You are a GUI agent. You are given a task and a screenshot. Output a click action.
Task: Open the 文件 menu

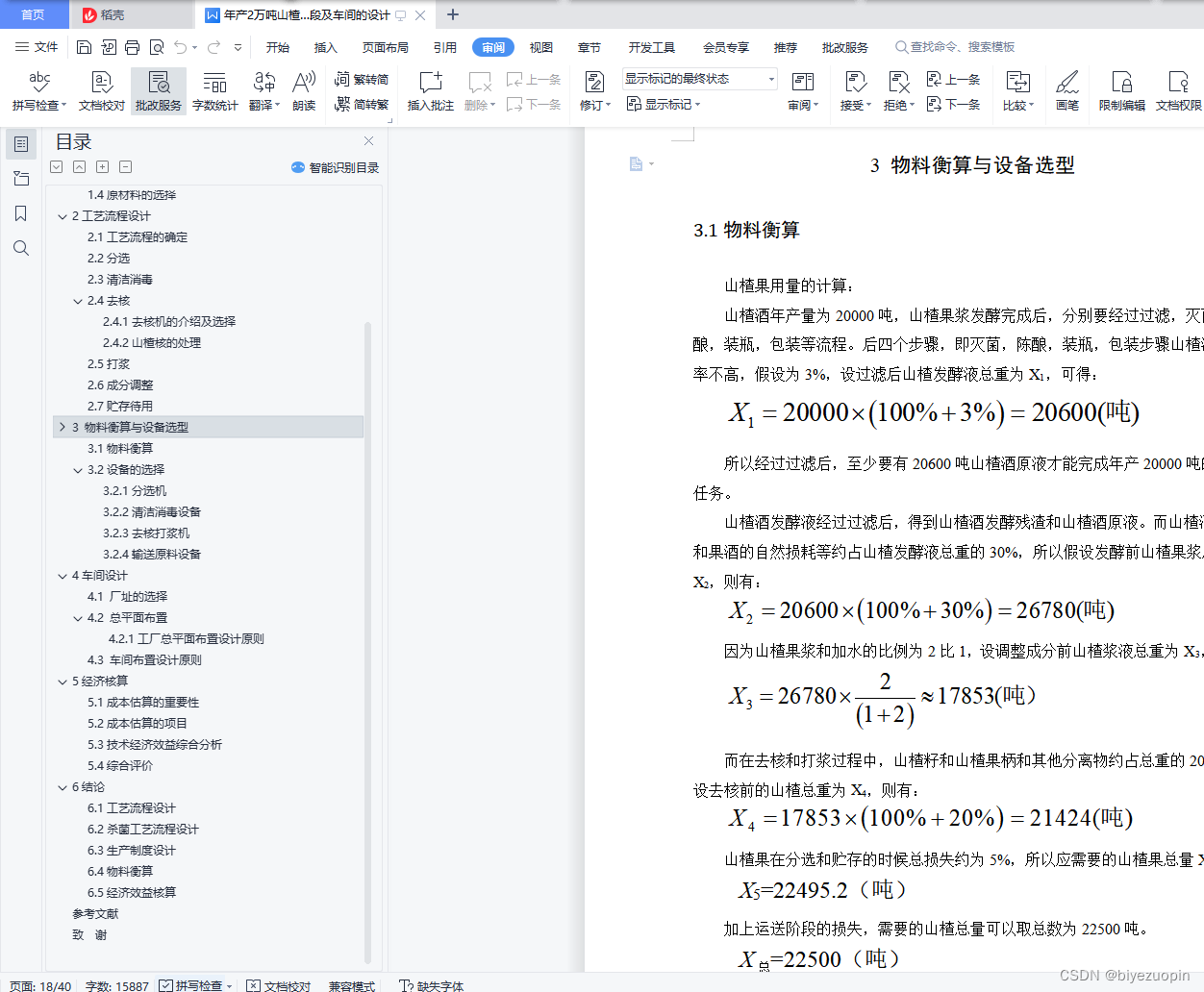[37, 47]
